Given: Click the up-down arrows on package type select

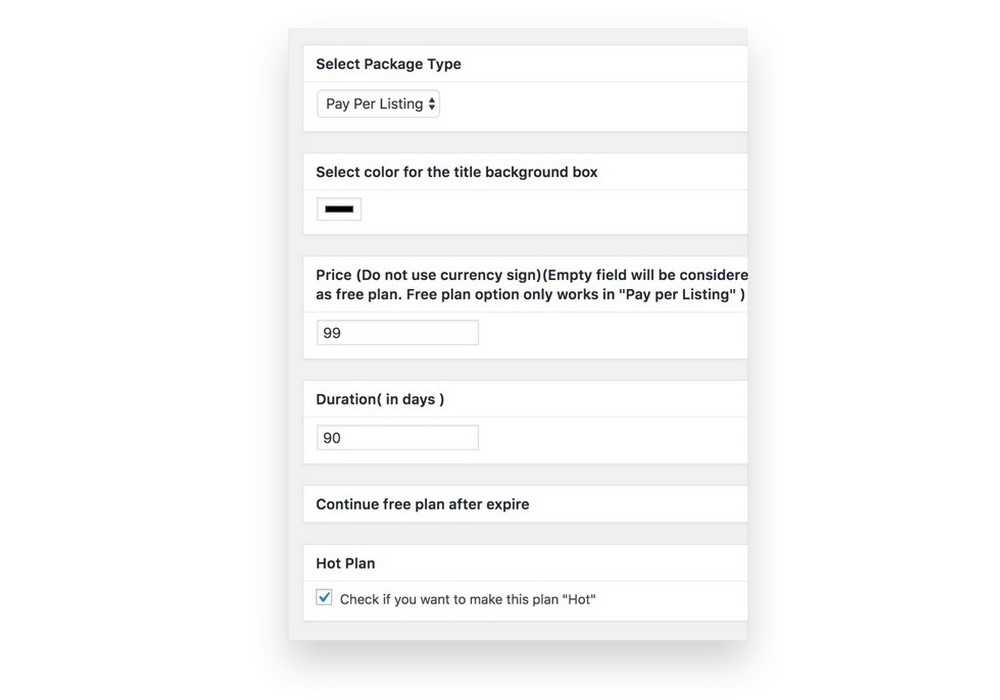Looking at the screenshot, I should coord(432,104).
